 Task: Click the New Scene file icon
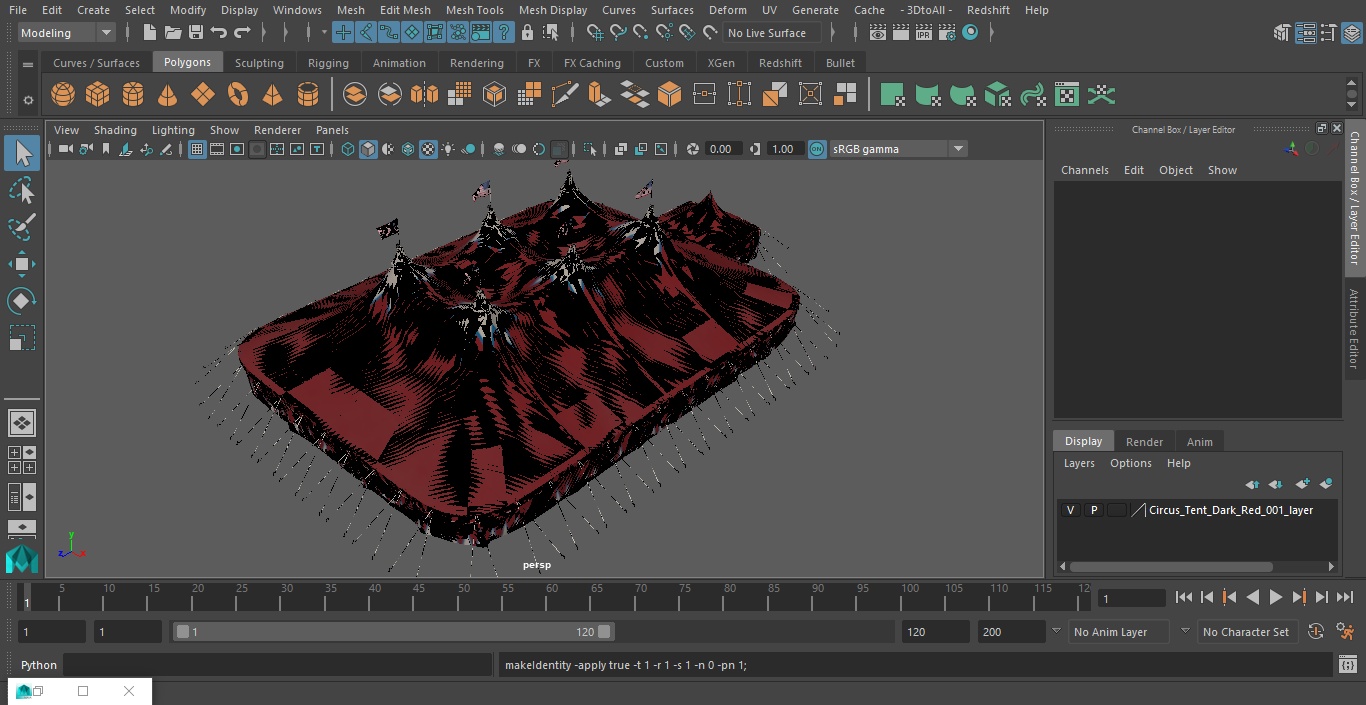[x=149, y=33]
